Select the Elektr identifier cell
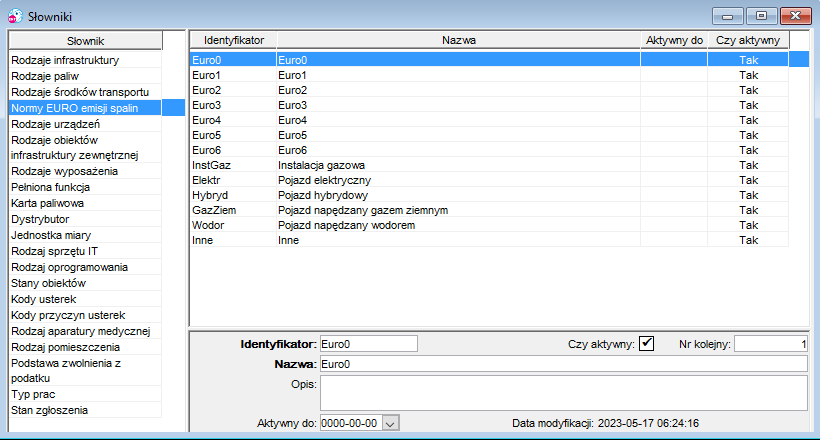 (233, 180)
